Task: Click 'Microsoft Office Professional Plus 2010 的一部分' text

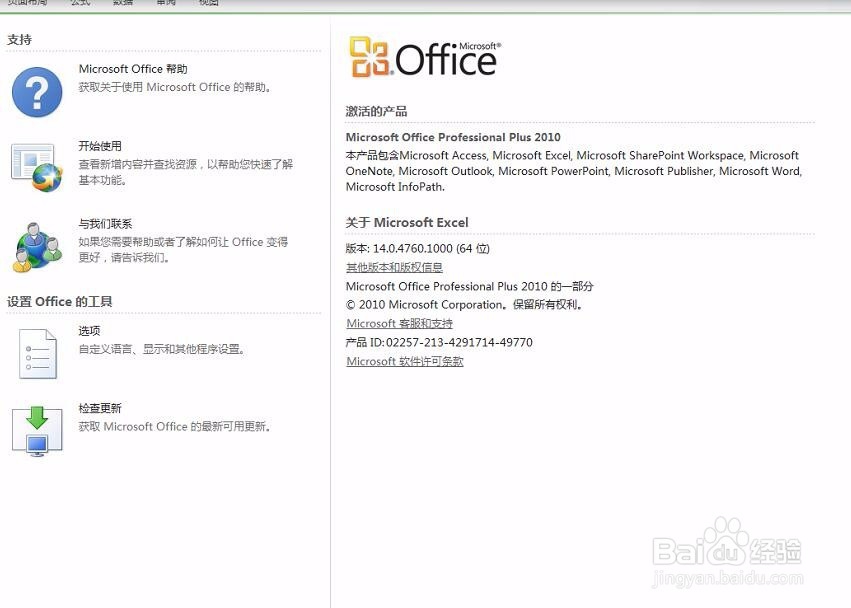Action: (469, 287)
